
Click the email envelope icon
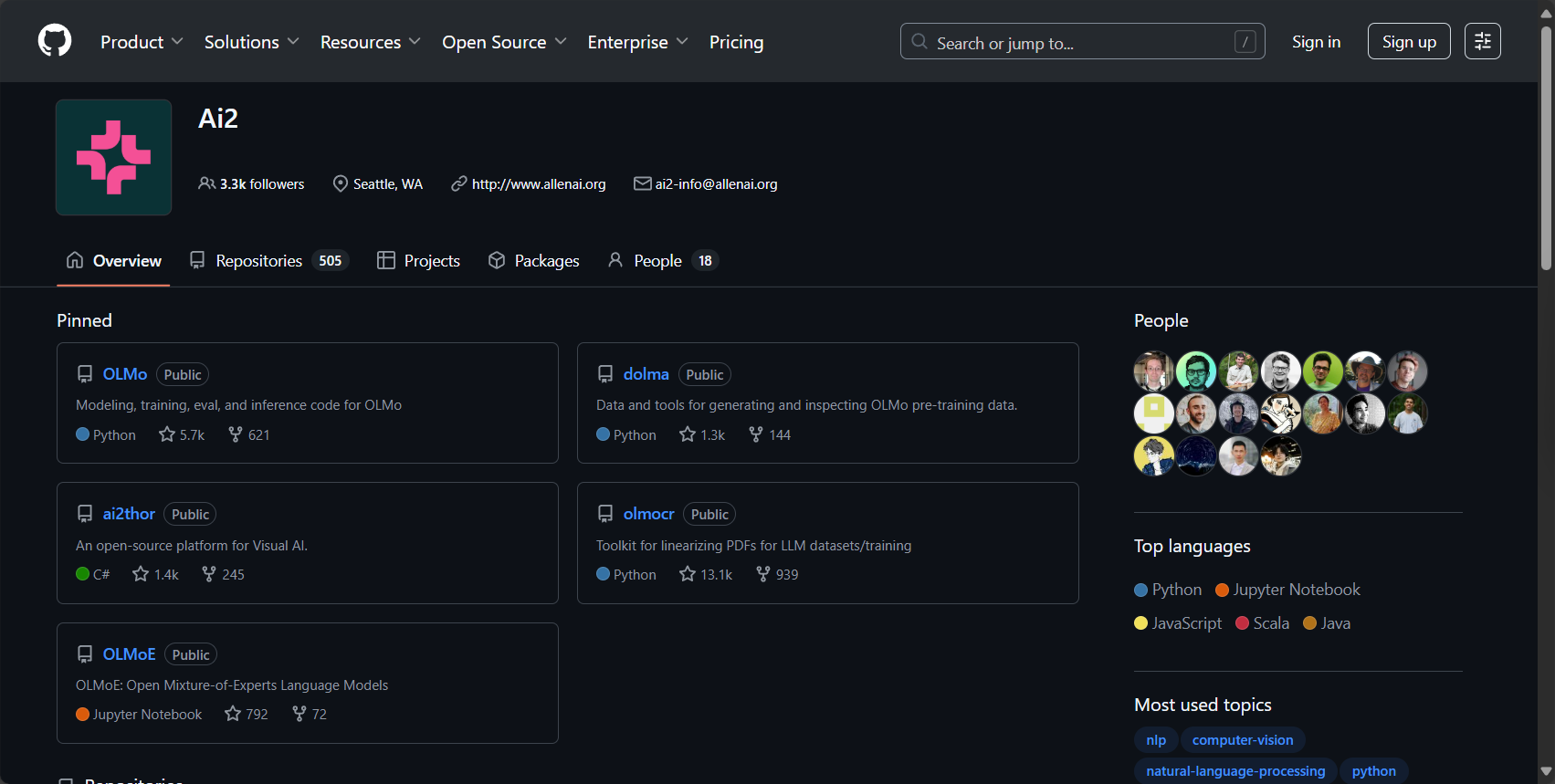coord(643,183)
